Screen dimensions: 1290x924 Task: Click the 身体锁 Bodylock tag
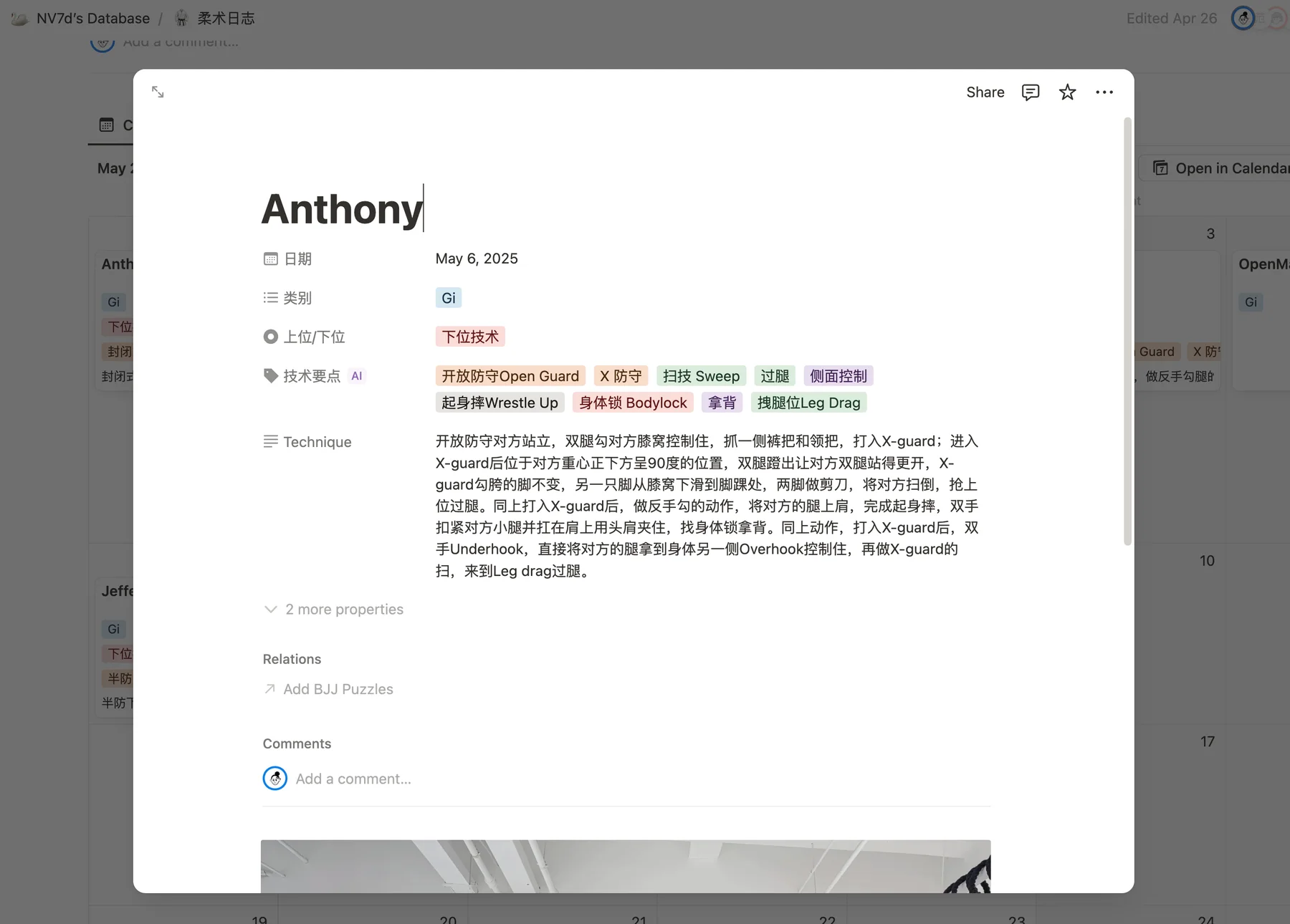point(633,403)
